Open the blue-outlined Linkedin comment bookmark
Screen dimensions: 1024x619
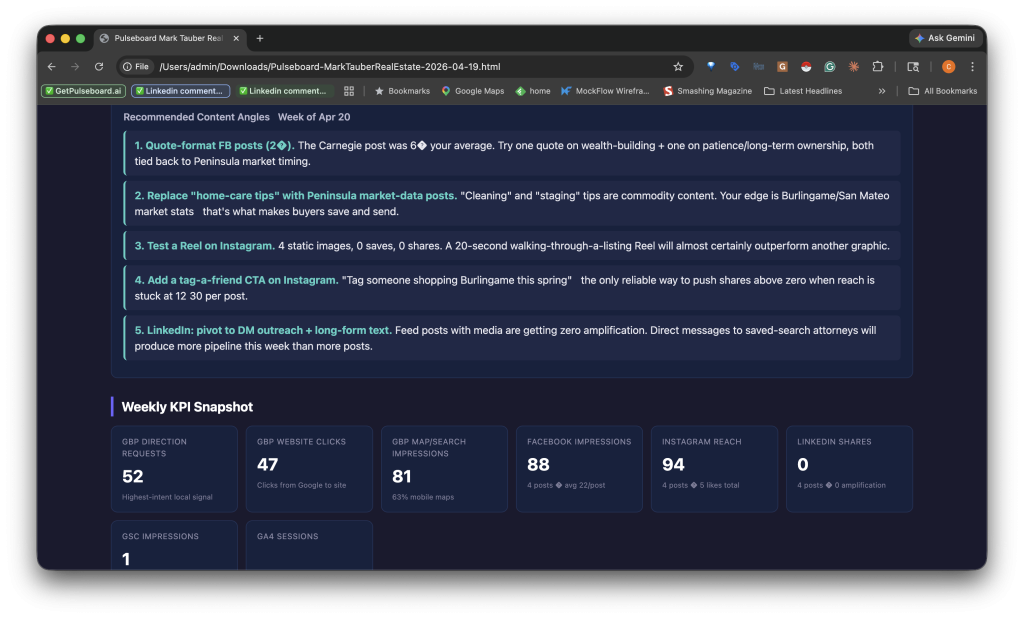180,91
